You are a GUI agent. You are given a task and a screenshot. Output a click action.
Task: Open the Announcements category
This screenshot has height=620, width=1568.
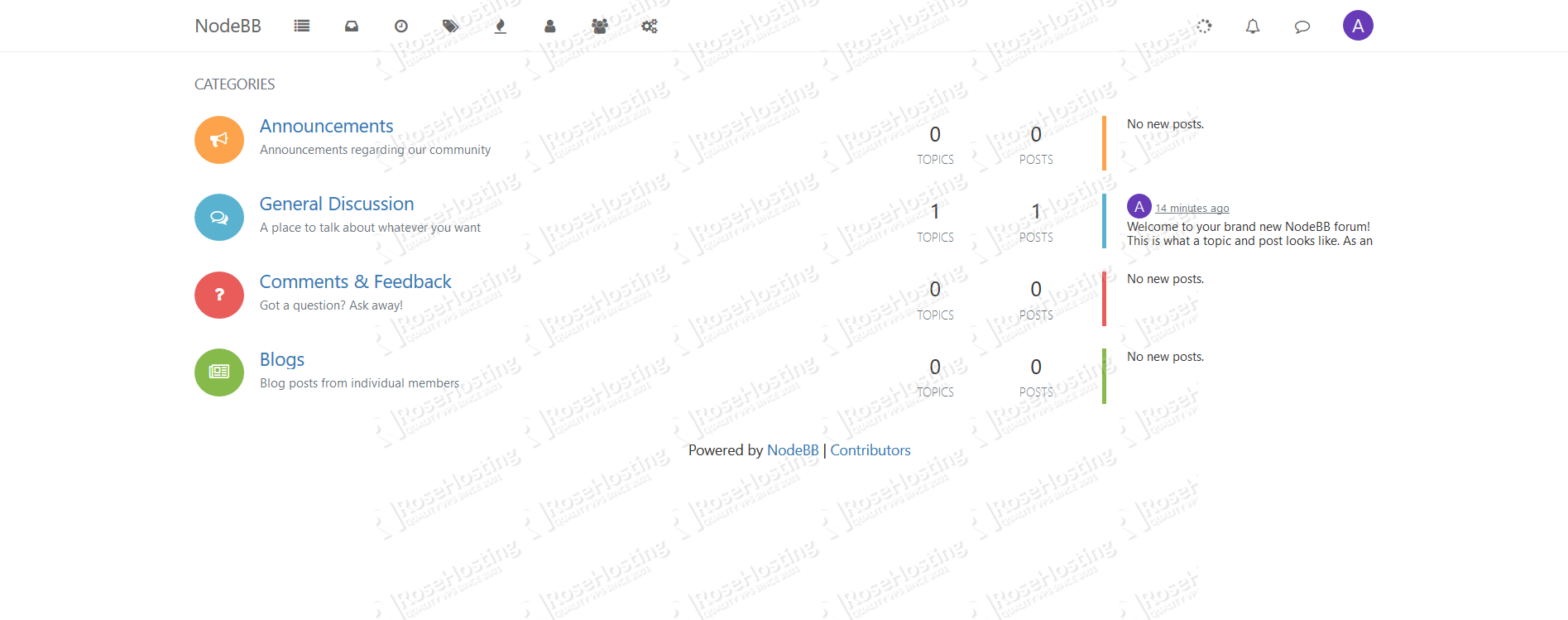tap(327, 126)
